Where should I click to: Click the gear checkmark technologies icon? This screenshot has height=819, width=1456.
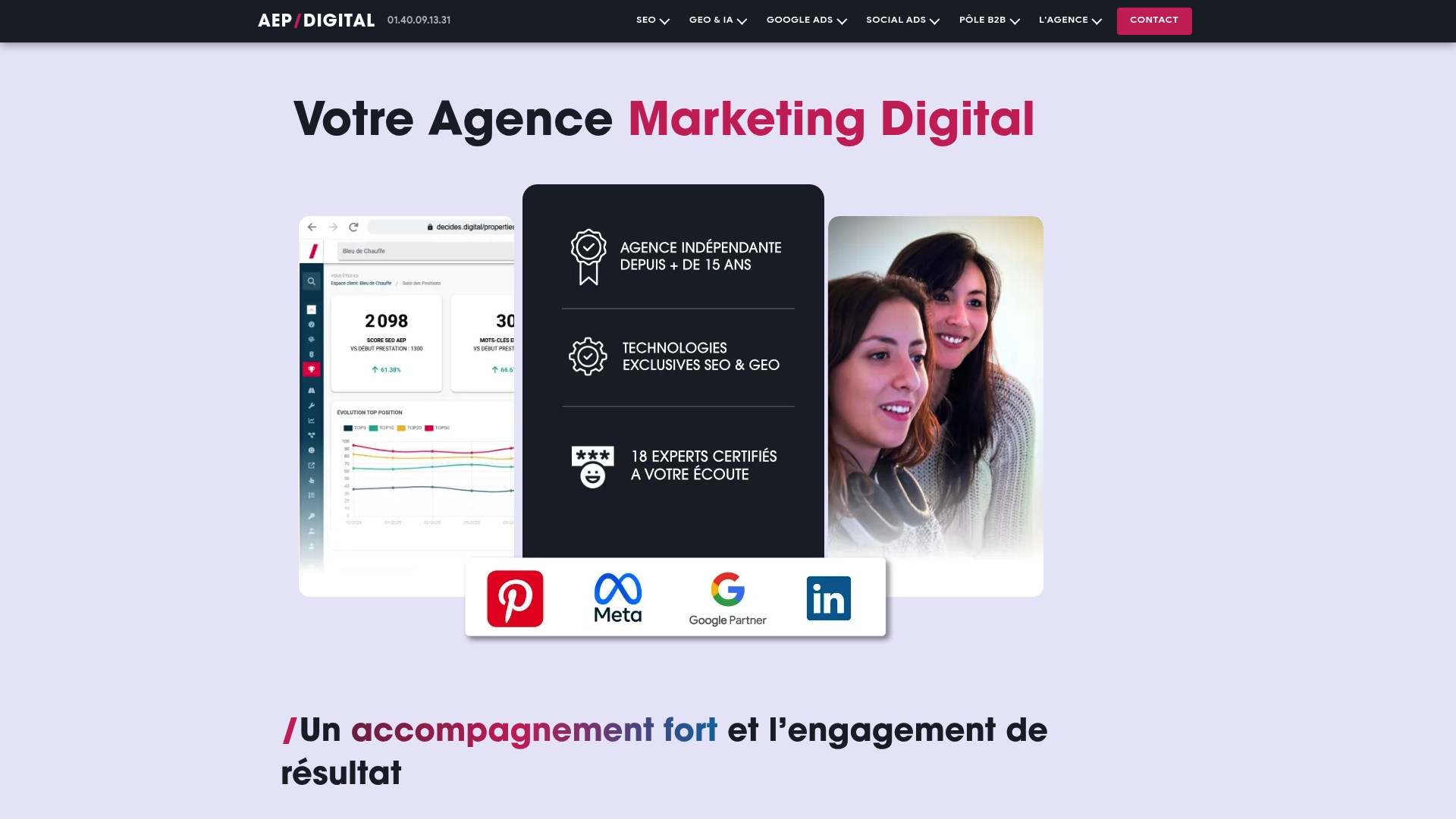(588, 356)
